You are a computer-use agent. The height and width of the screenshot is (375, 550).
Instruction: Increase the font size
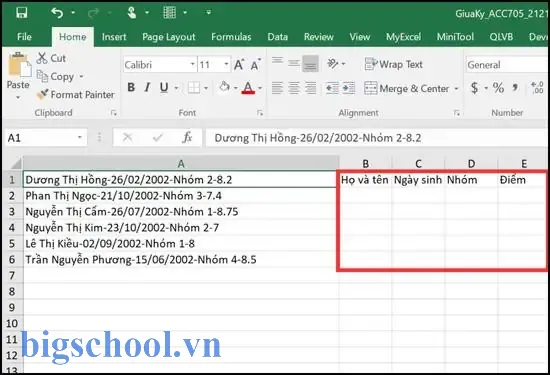[239, 65]
